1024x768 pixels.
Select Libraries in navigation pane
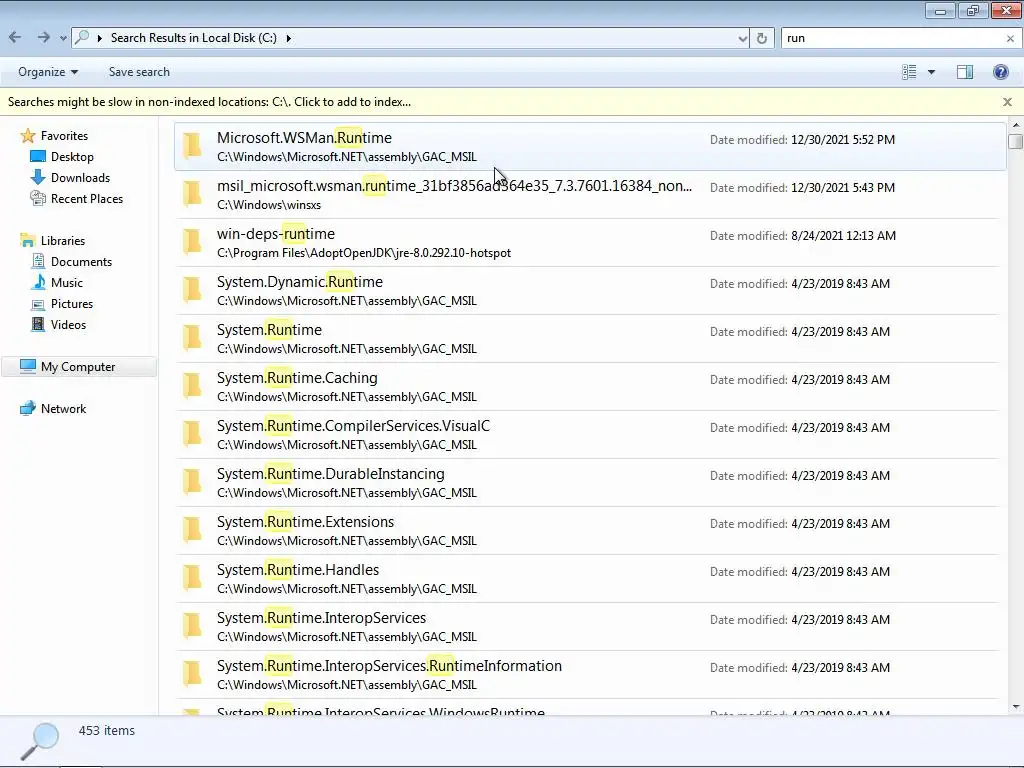63,241
